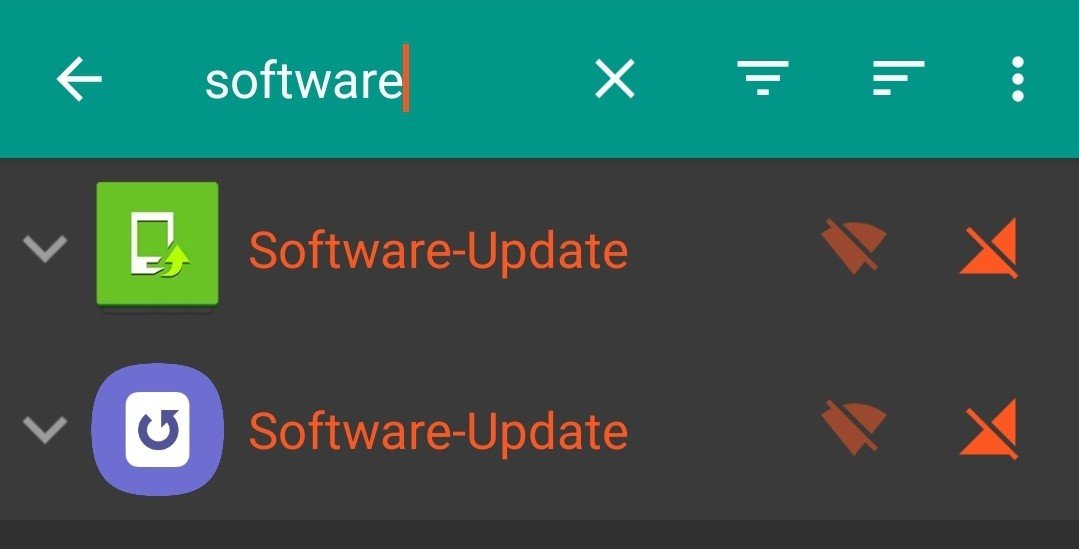Toggle Wi-Fi access for purple Software-Update

tap(853, 427)
